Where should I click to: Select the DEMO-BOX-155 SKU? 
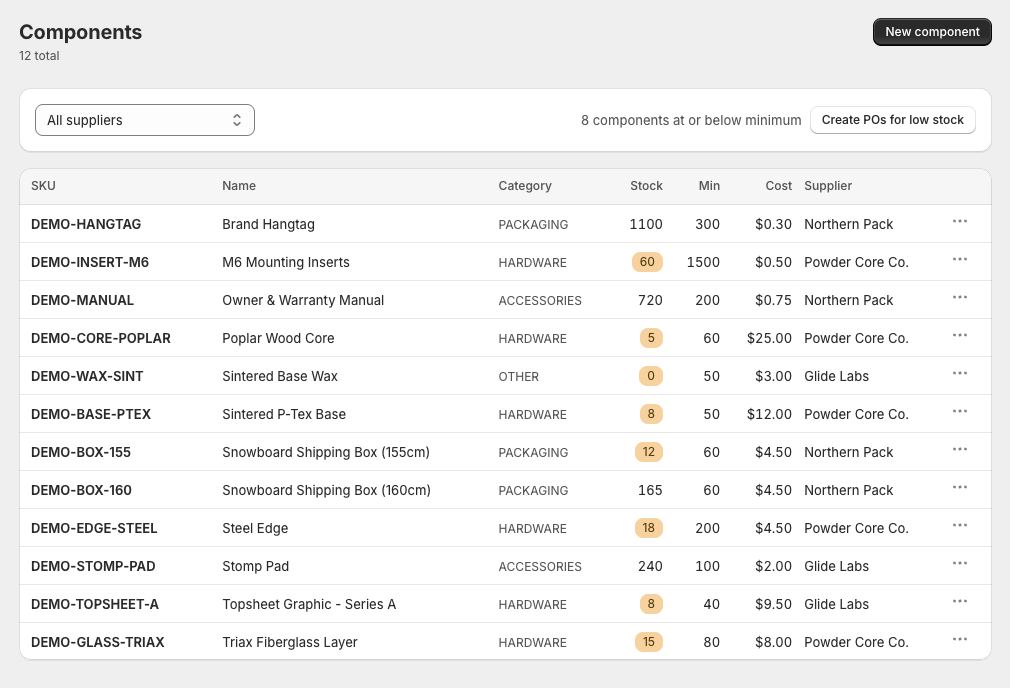pos(81,452)
